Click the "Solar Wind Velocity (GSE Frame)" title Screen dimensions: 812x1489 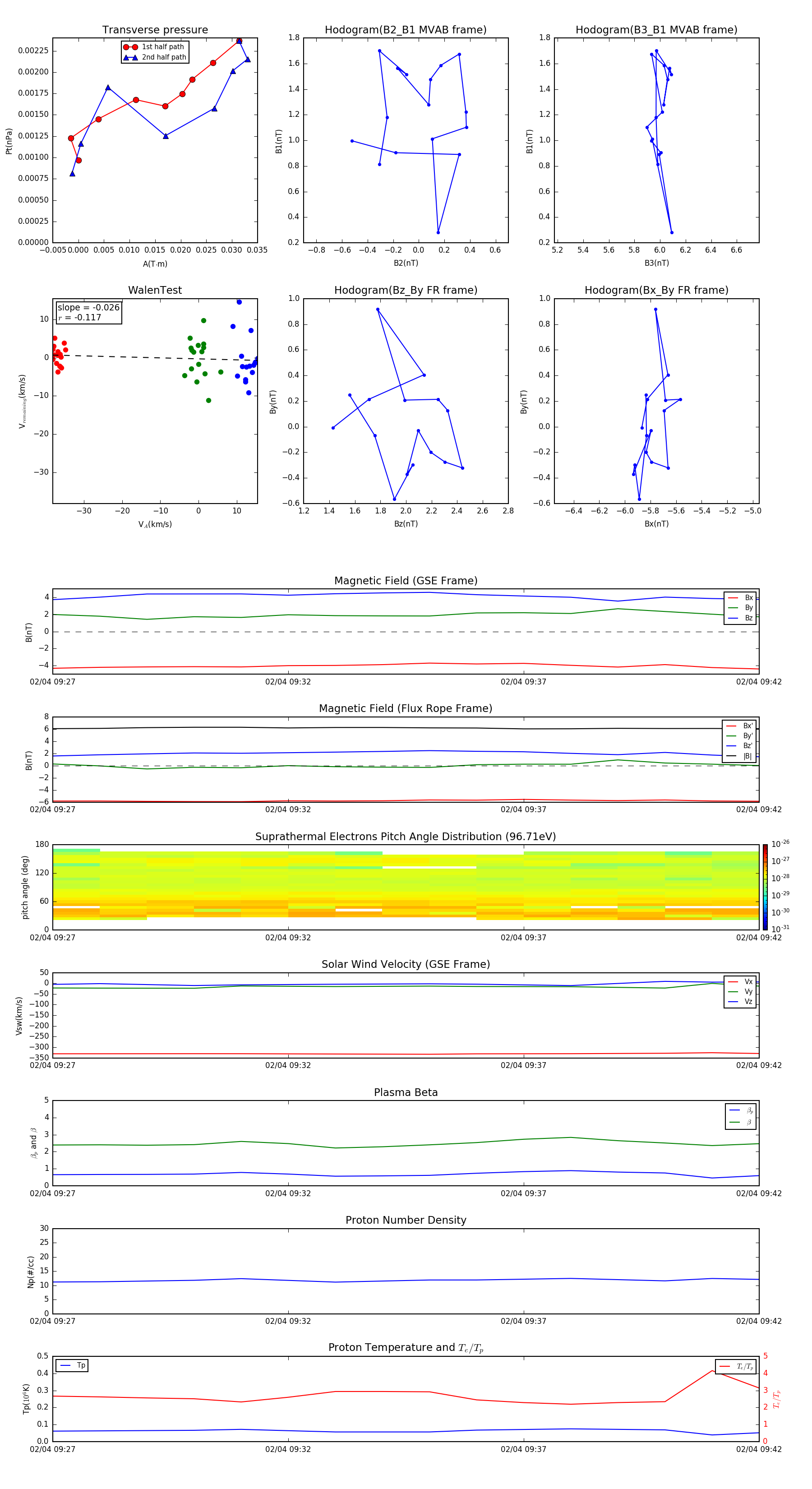click(406, 965)
